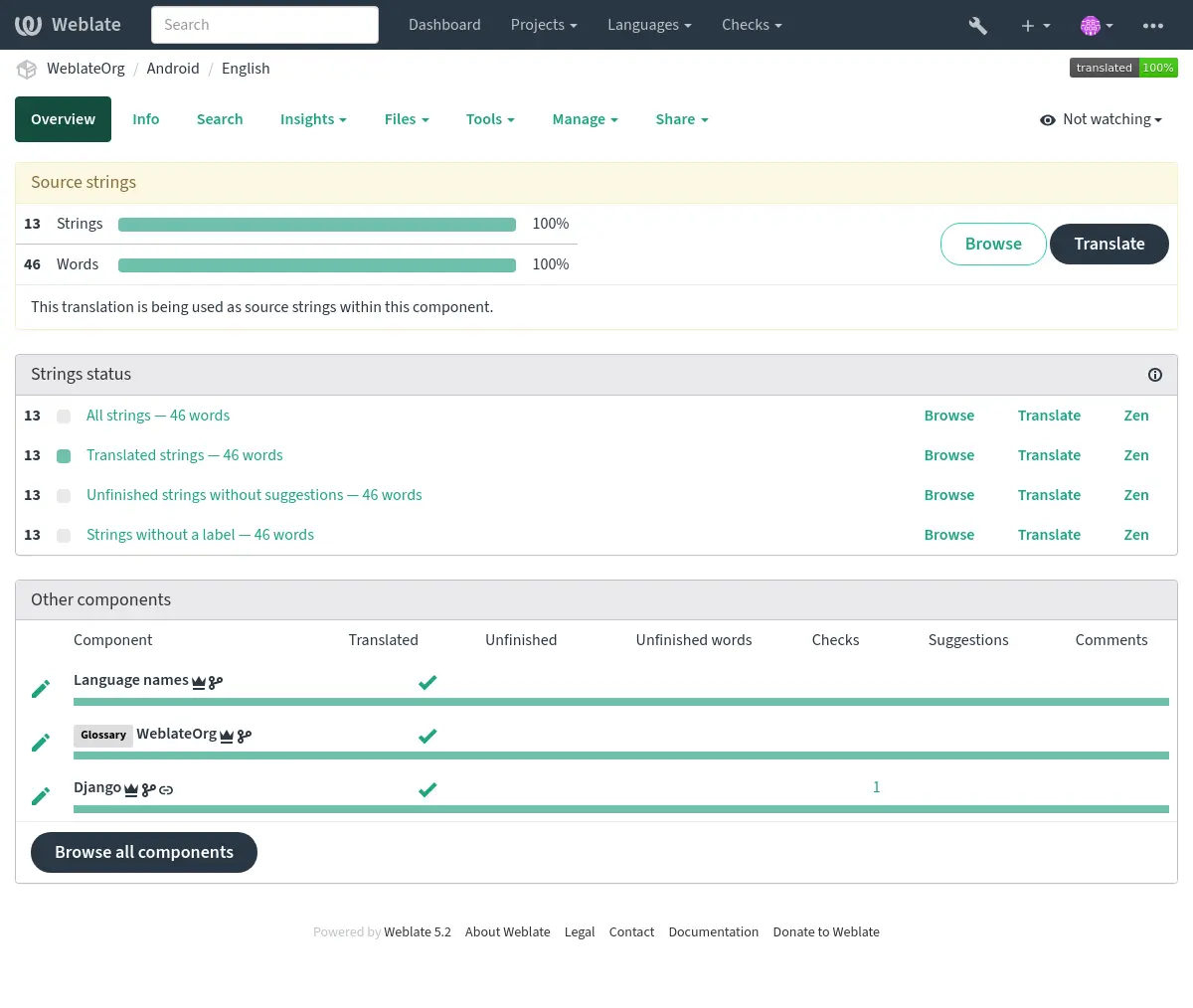Image resolution: width=1193 pixels, height=1008 pixels.
Task: Click Zen for All strings row
Action: pyautogui.click(x=1136, y=416)
